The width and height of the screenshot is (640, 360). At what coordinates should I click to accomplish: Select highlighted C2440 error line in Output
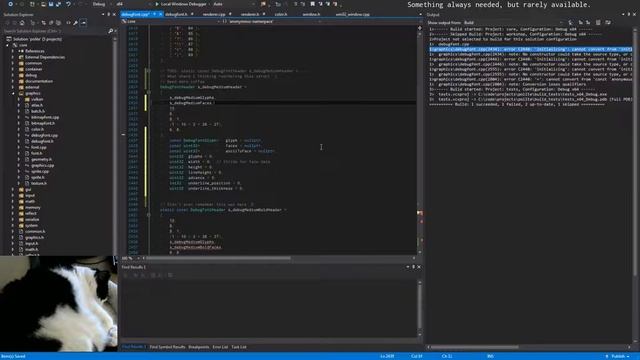530,49
